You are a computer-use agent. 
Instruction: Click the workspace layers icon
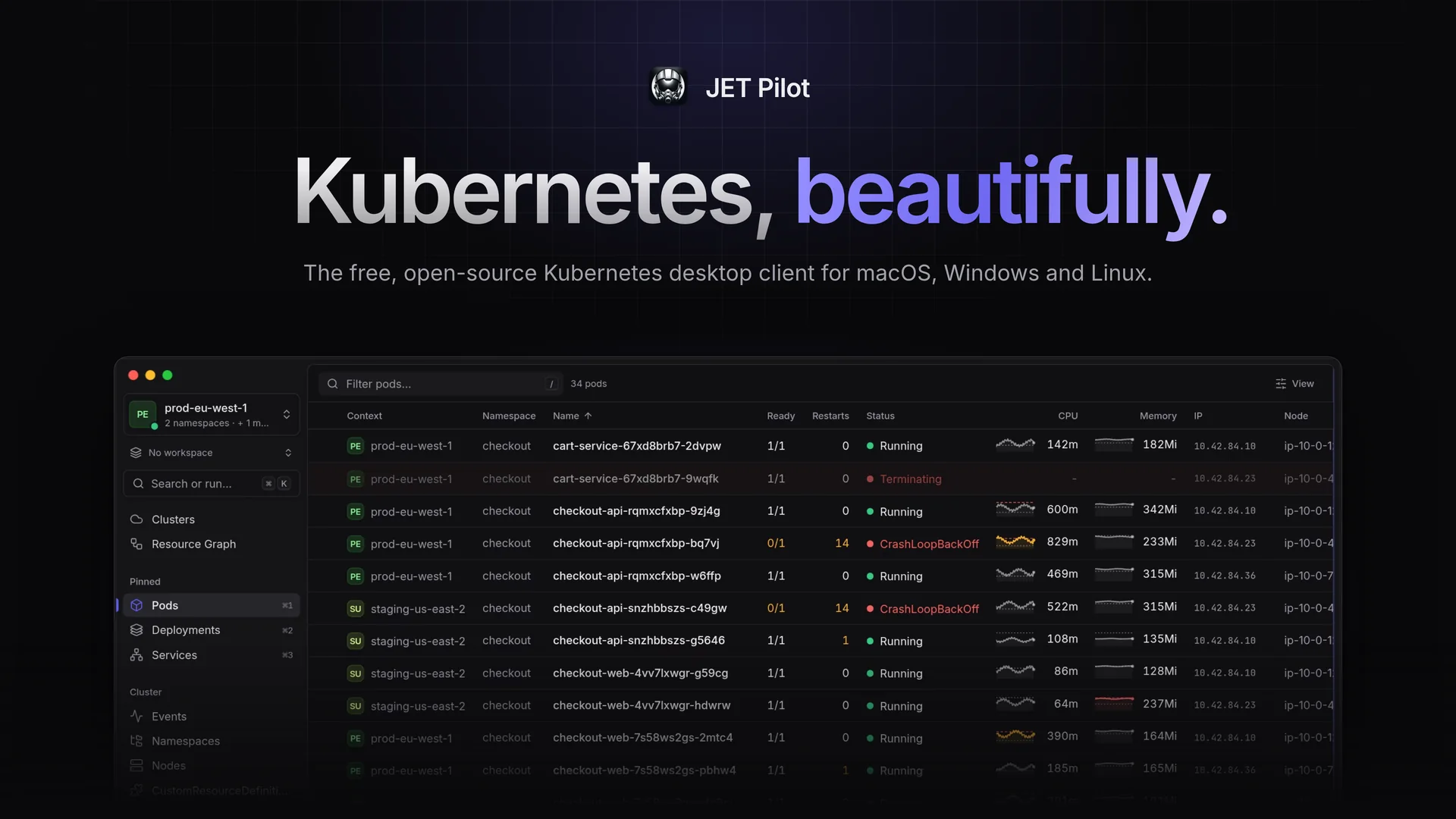click(136, 453)
